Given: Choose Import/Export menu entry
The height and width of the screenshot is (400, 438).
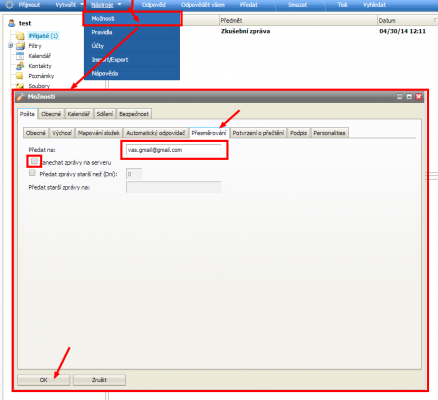Looking at the screenshot, I should point(132,60).
